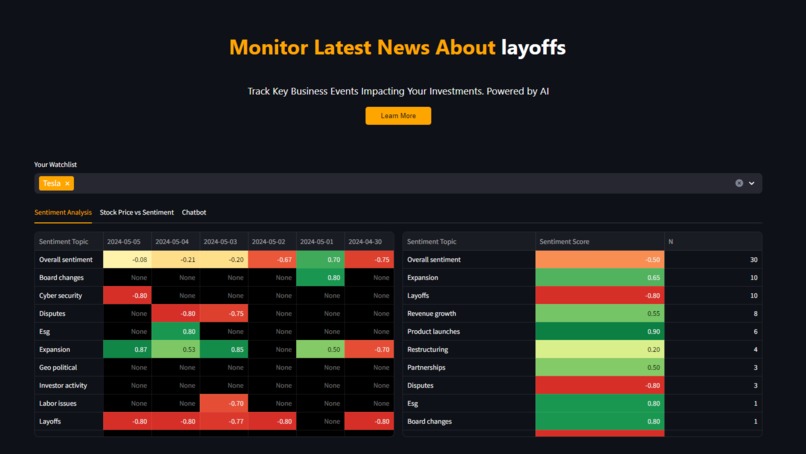Click the watchlist multiselect input area
Viewport: 806px width, 454px height.
click(x=398, y=183)
